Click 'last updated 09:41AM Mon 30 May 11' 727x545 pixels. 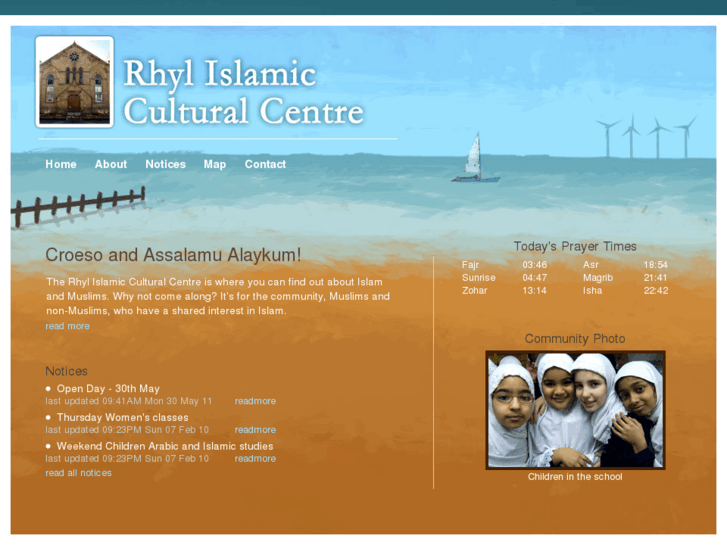click(x=128, y=401)
